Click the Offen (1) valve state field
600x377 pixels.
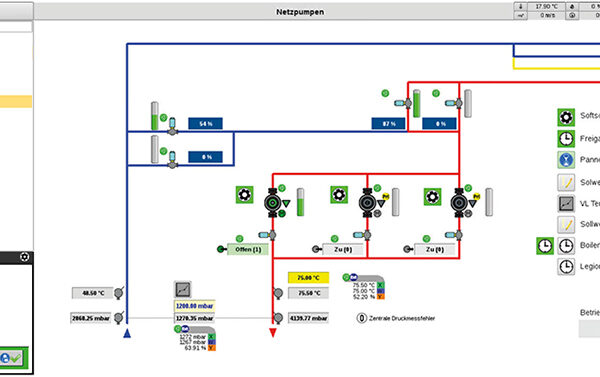pos(248,249)
